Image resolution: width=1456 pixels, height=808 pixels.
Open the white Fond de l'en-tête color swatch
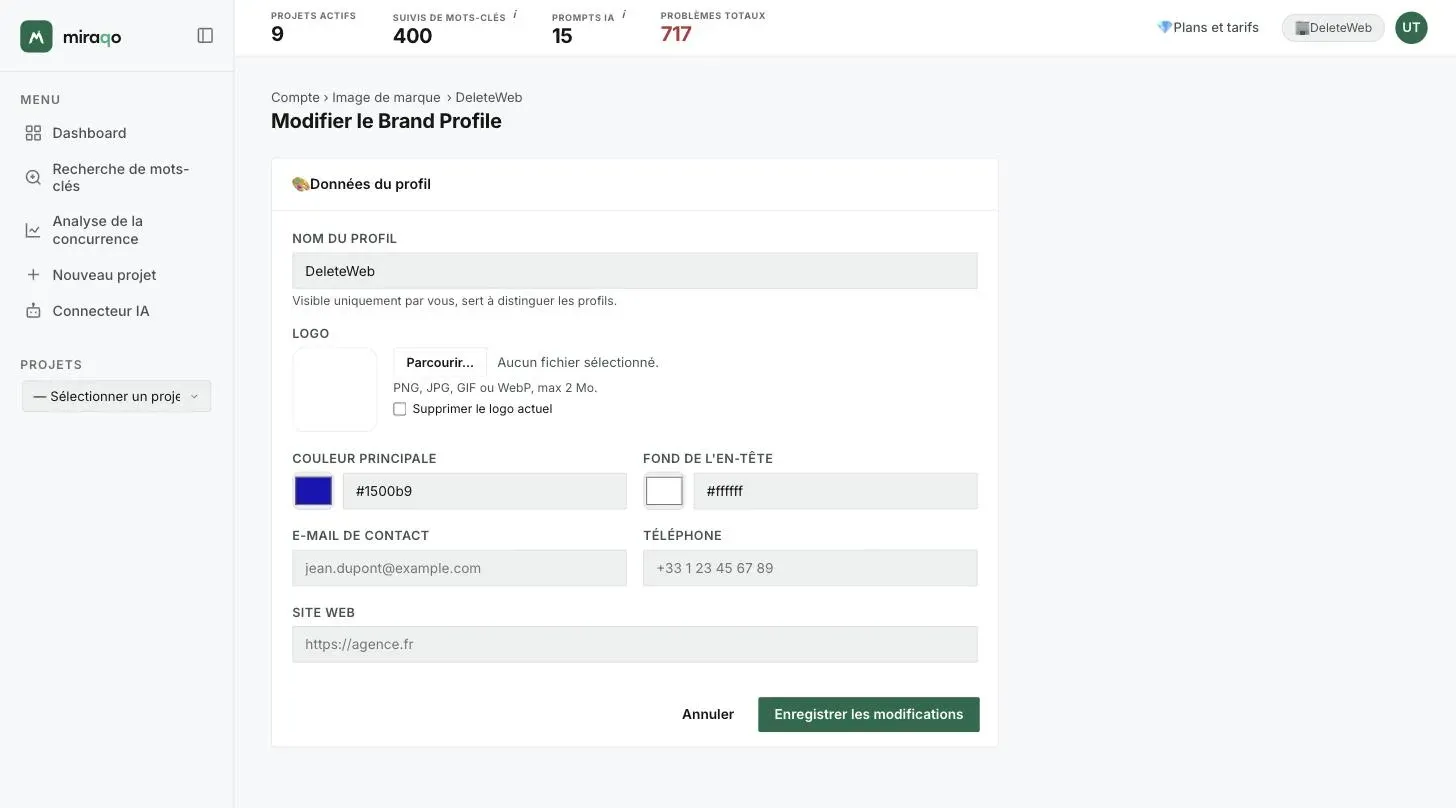point(664,491)
